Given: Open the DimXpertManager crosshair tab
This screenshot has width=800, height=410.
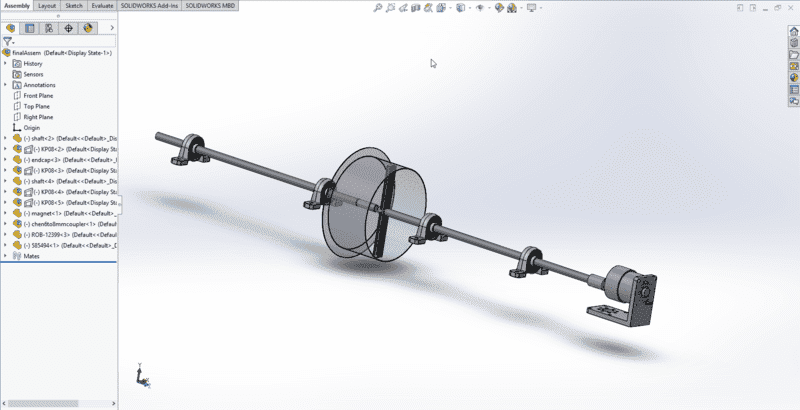Looking at the screenshot, I should pos(68,28).
